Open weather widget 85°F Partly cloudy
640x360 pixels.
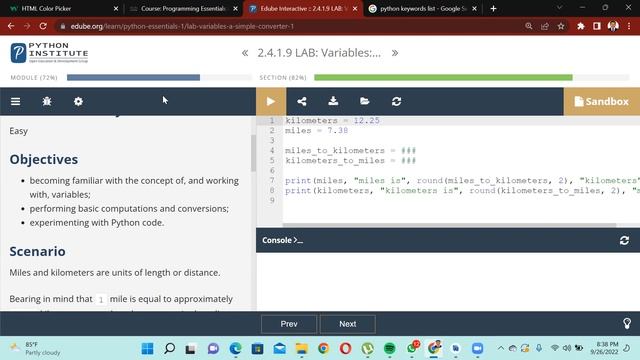(36, 349)
